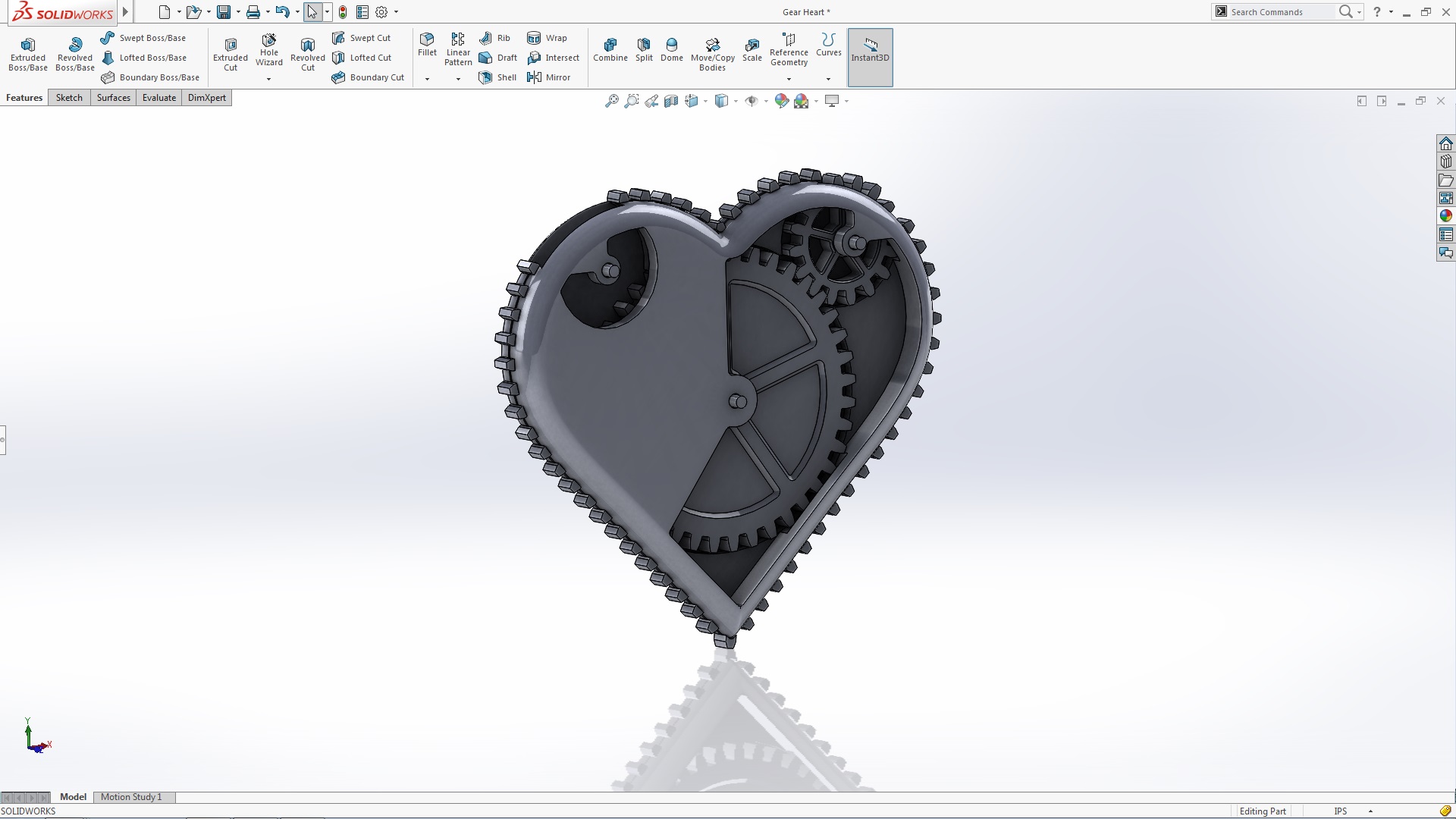This screenshot has width=1456, height=819.
Task: Toggle hide/show items eye icon
Action: point(752,100)
